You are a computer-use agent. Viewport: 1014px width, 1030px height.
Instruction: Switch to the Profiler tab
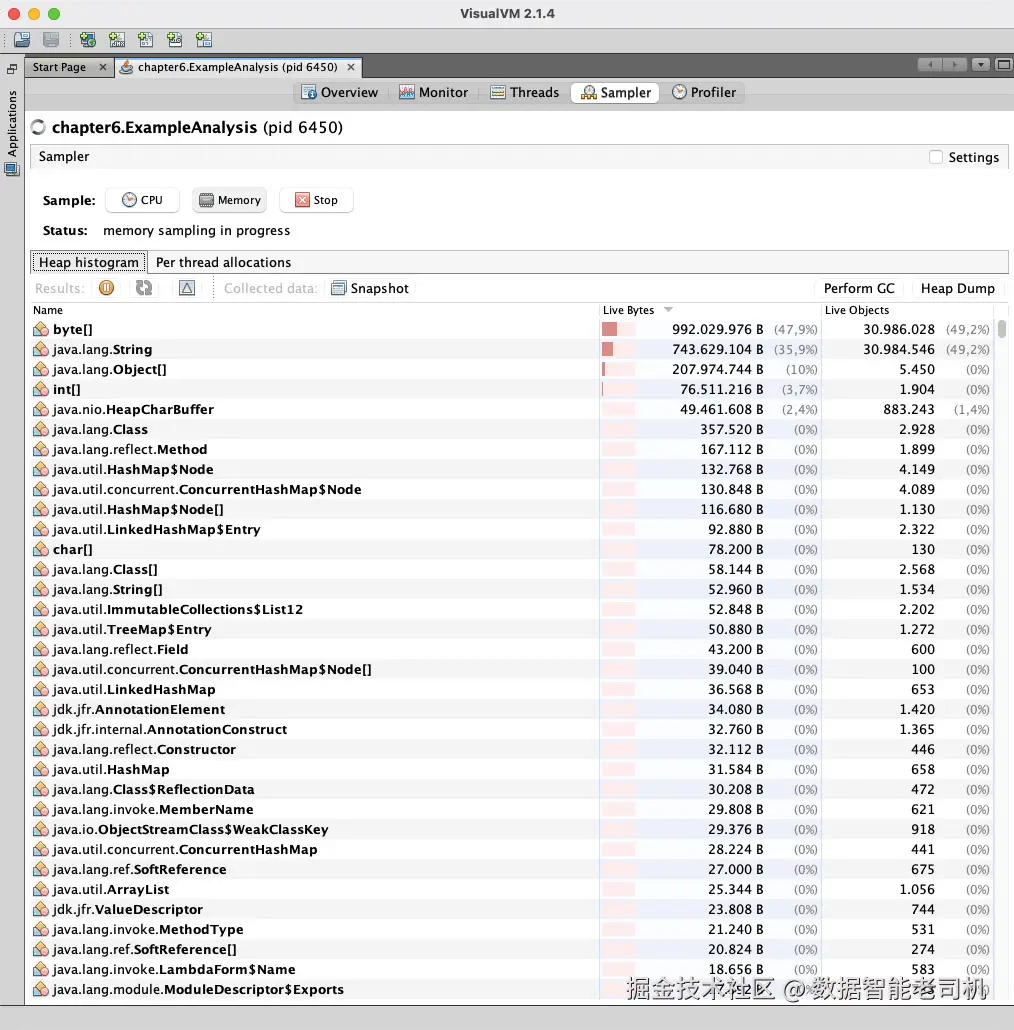click(x=704, y=92)
